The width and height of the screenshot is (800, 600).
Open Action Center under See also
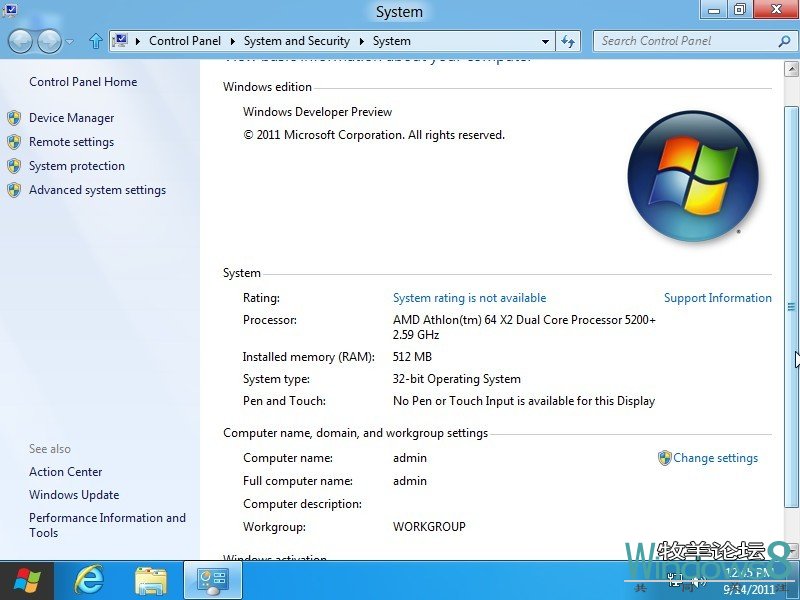point(66,472)
